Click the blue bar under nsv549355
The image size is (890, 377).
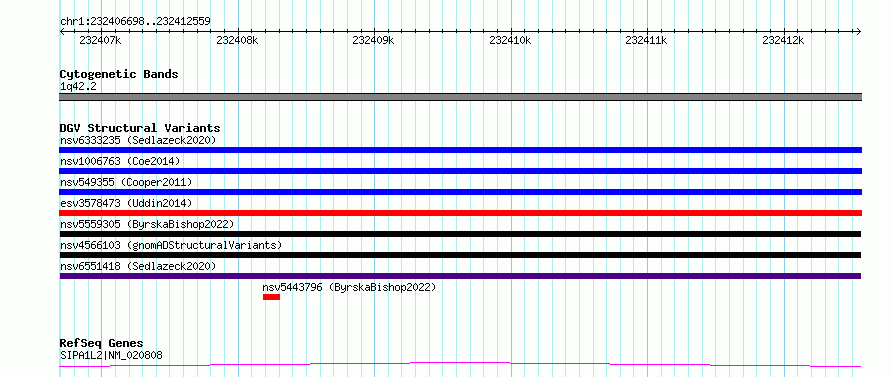tap(460, 192)
